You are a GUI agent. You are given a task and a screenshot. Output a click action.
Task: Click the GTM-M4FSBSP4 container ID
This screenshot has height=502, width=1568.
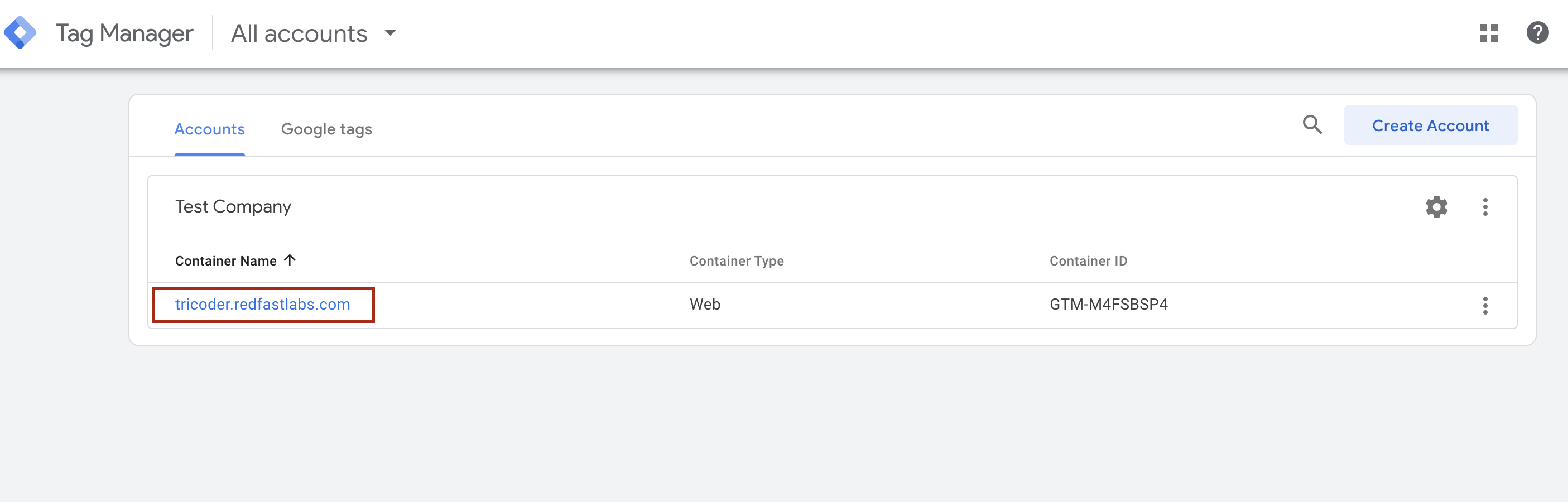pos(1108,304)
